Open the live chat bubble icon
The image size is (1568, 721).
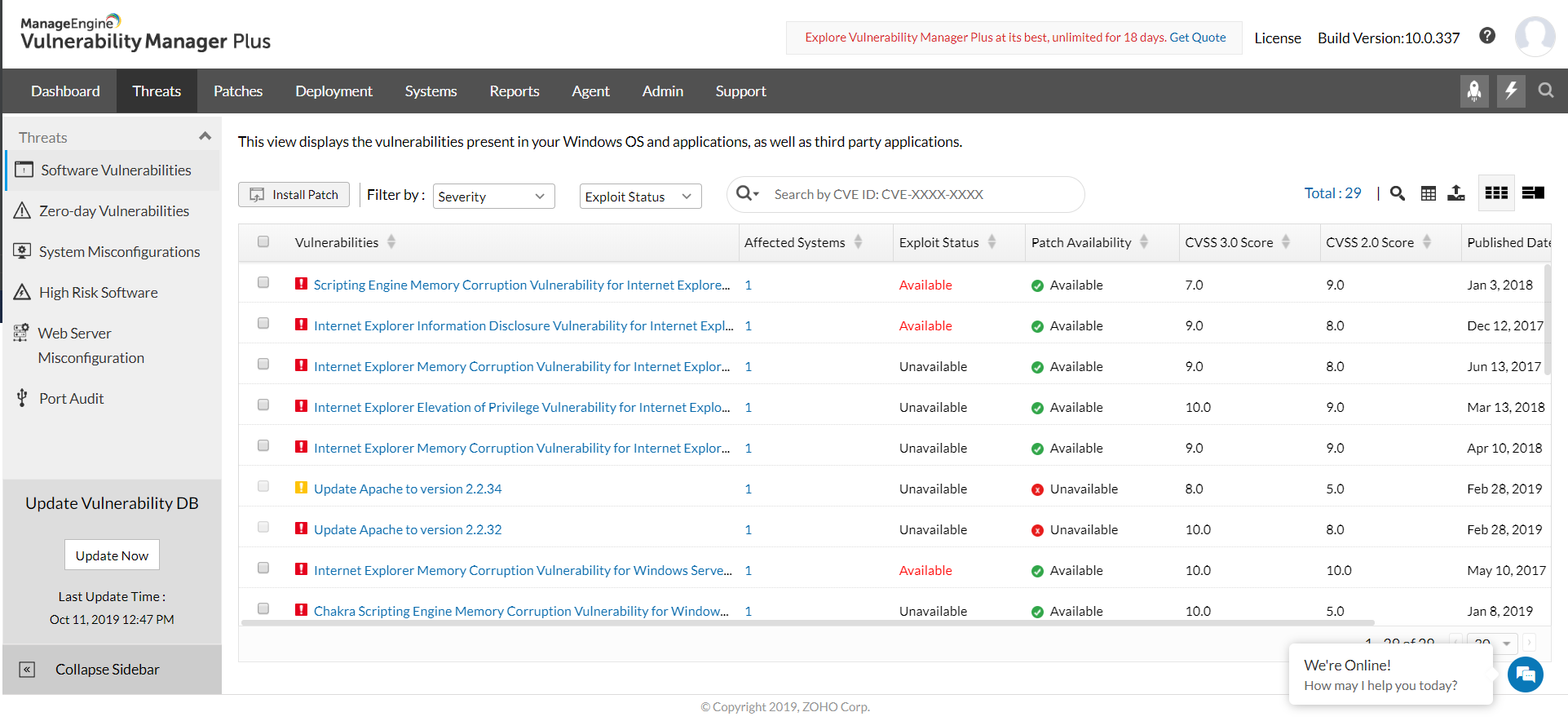[x=1525, y=675]
